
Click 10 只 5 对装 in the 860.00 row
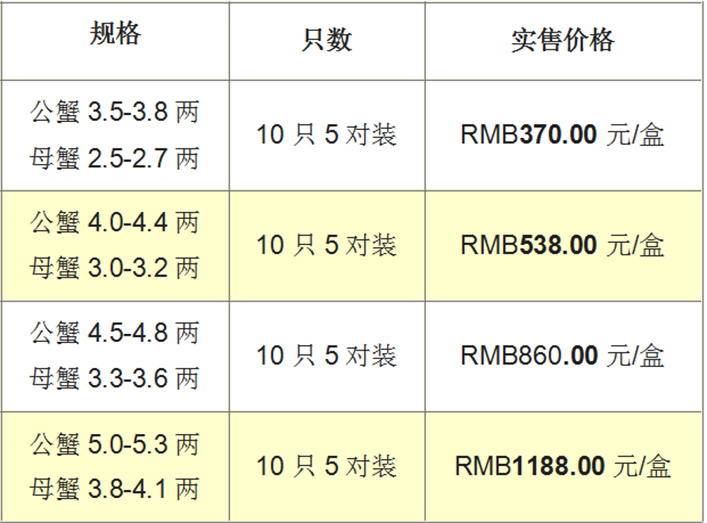327,355
